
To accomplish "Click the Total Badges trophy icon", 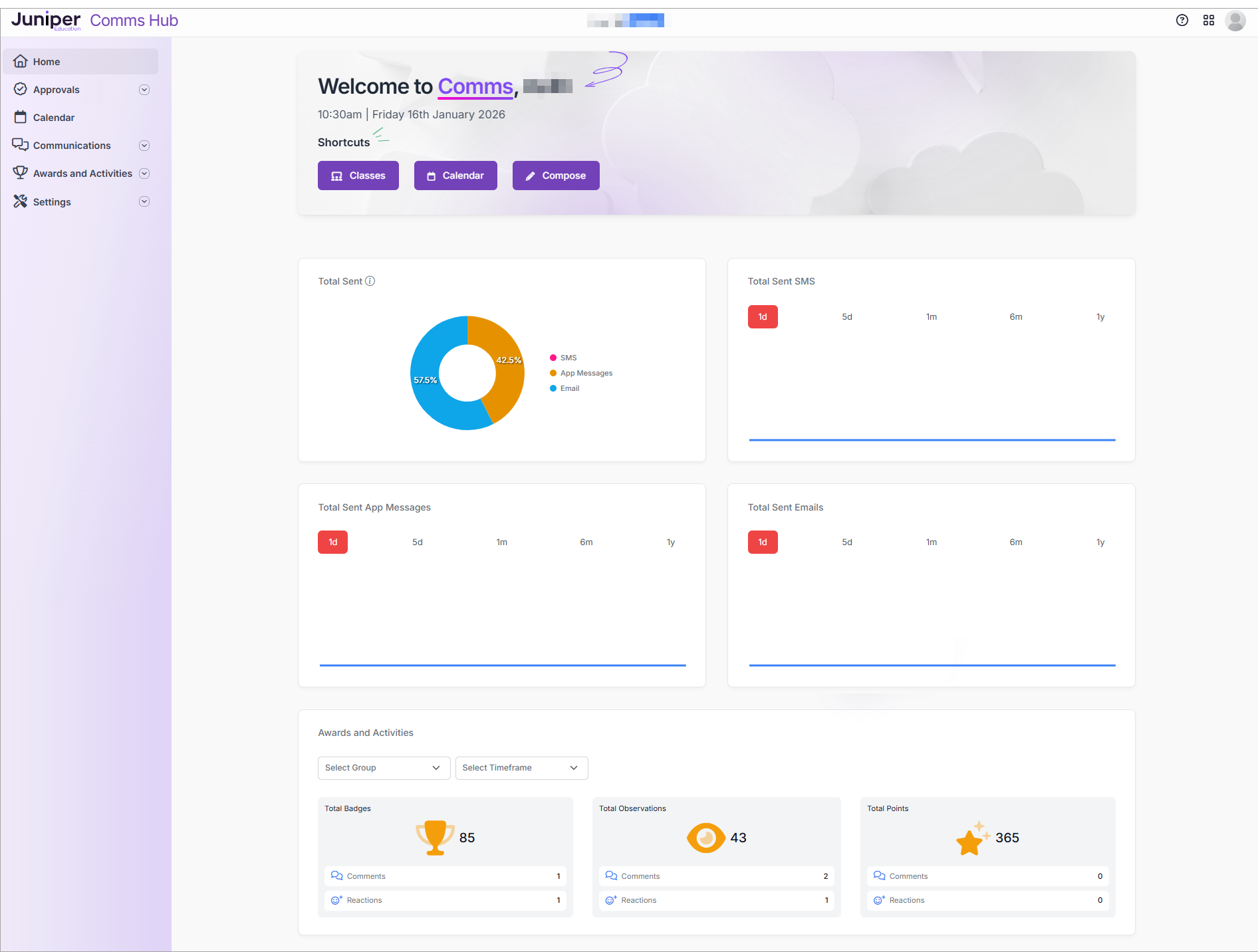I will point(435,837).
